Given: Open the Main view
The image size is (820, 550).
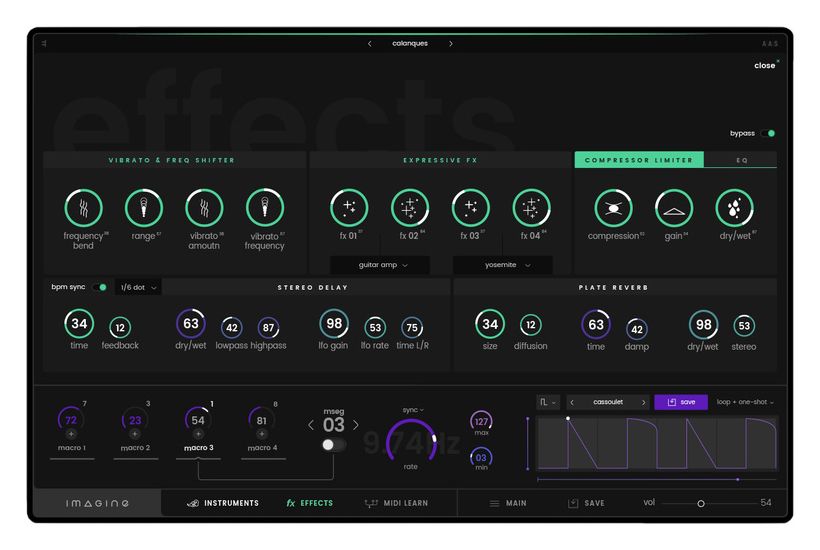Looking at the screenshot, I should click(508, 503).
